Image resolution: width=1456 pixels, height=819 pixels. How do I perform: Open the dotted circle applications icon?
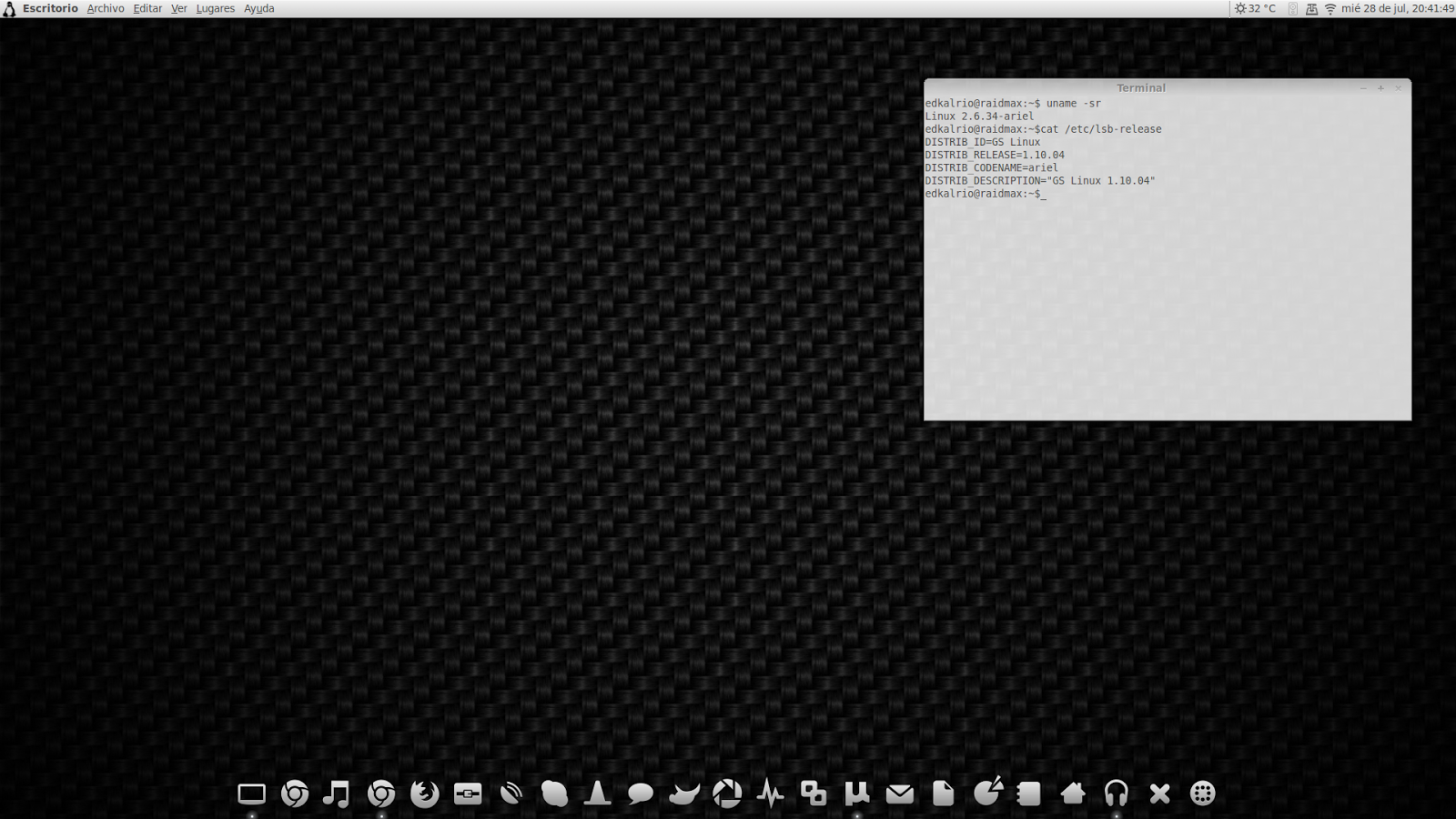click(1203, 794)
